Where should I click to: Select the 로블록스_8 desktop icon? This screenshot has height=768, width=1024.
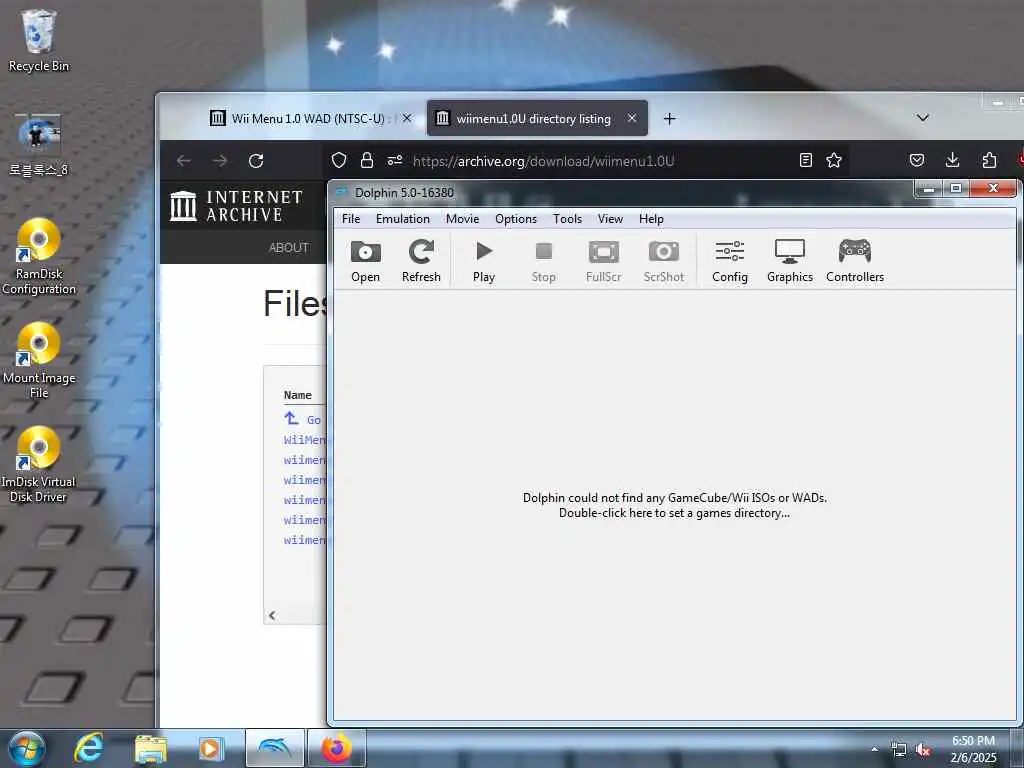(x=39, y=146)
